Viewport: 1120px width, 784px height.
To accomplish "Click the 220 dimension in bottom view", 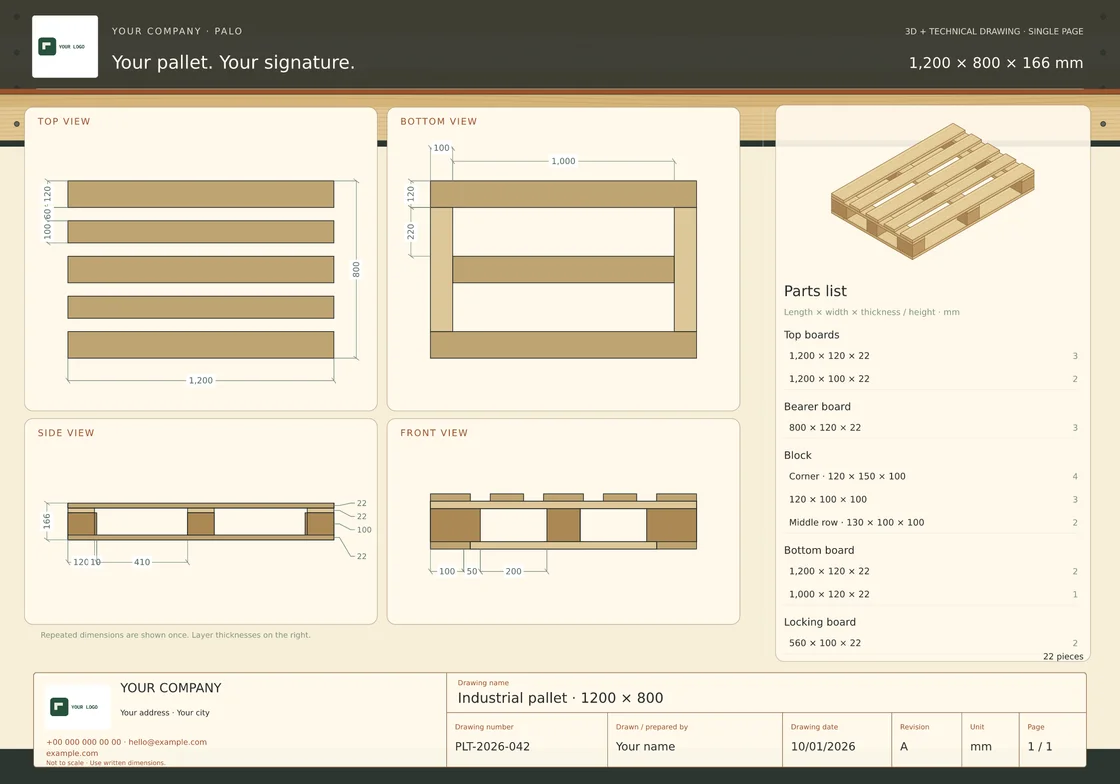I will [411, 231].
